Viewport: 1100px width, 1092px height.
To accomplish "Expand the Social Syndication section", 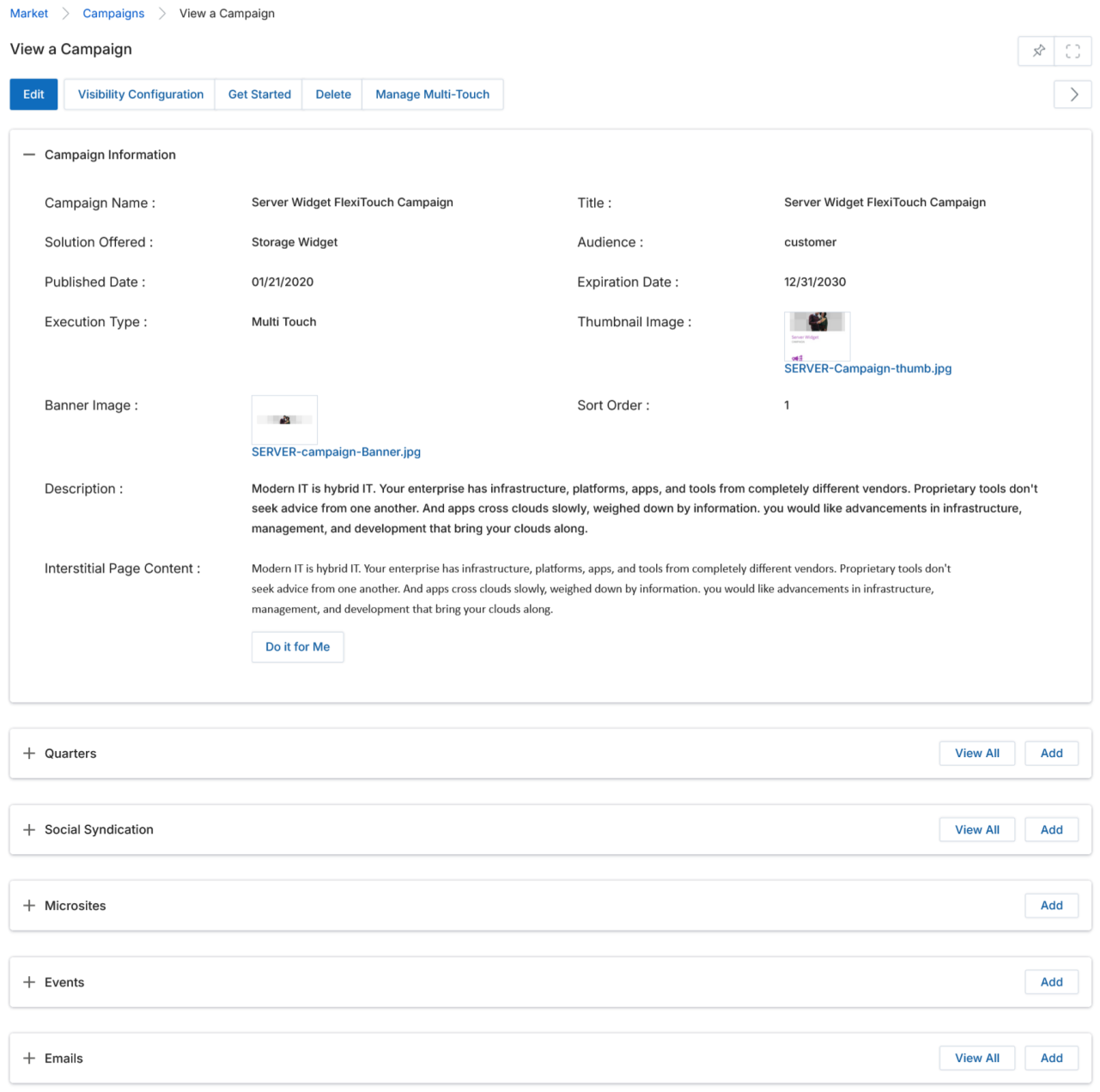I will point(29,829).
